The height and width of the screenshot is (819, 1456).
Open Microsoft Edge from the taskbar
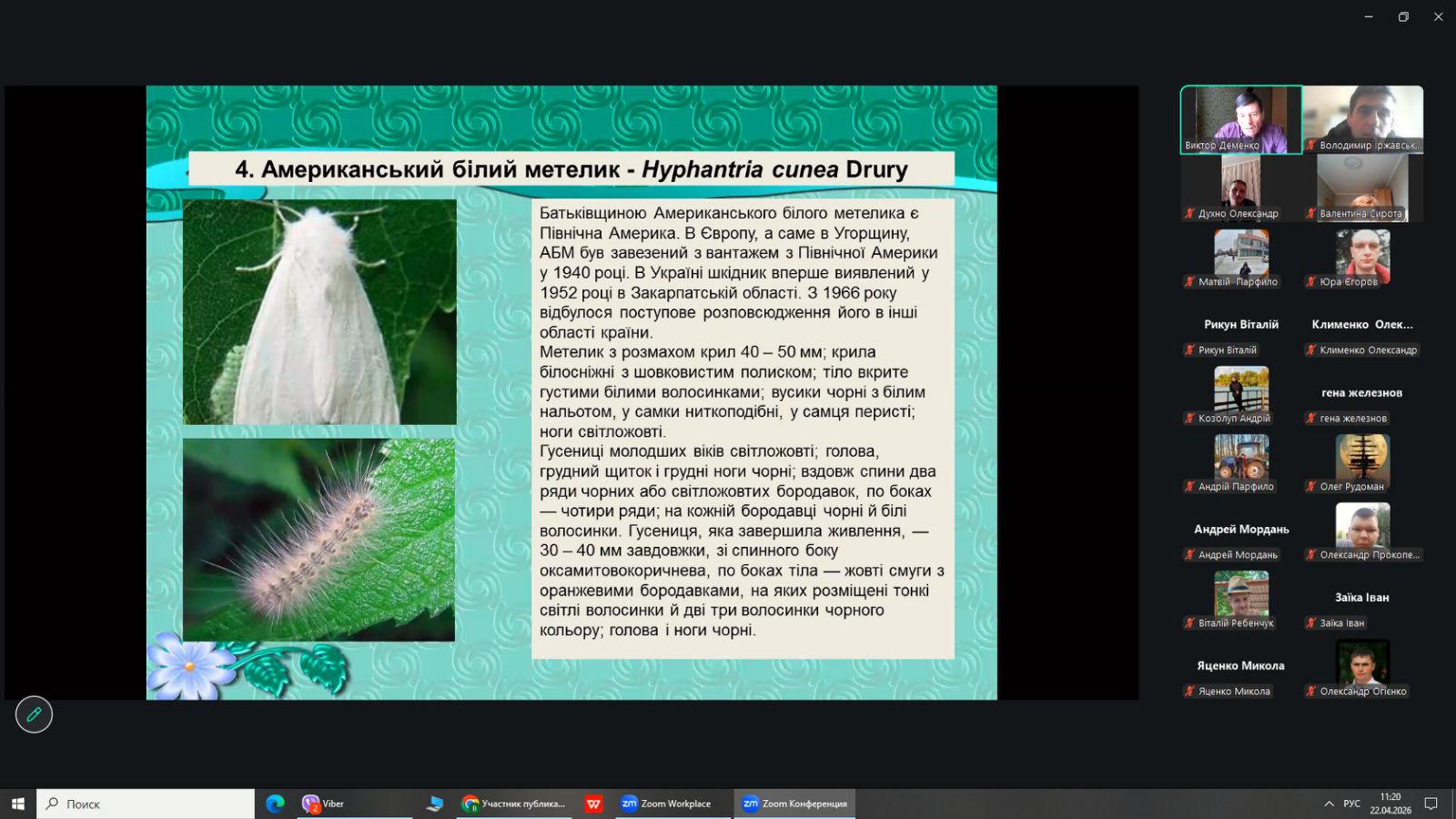coord(275,804)
